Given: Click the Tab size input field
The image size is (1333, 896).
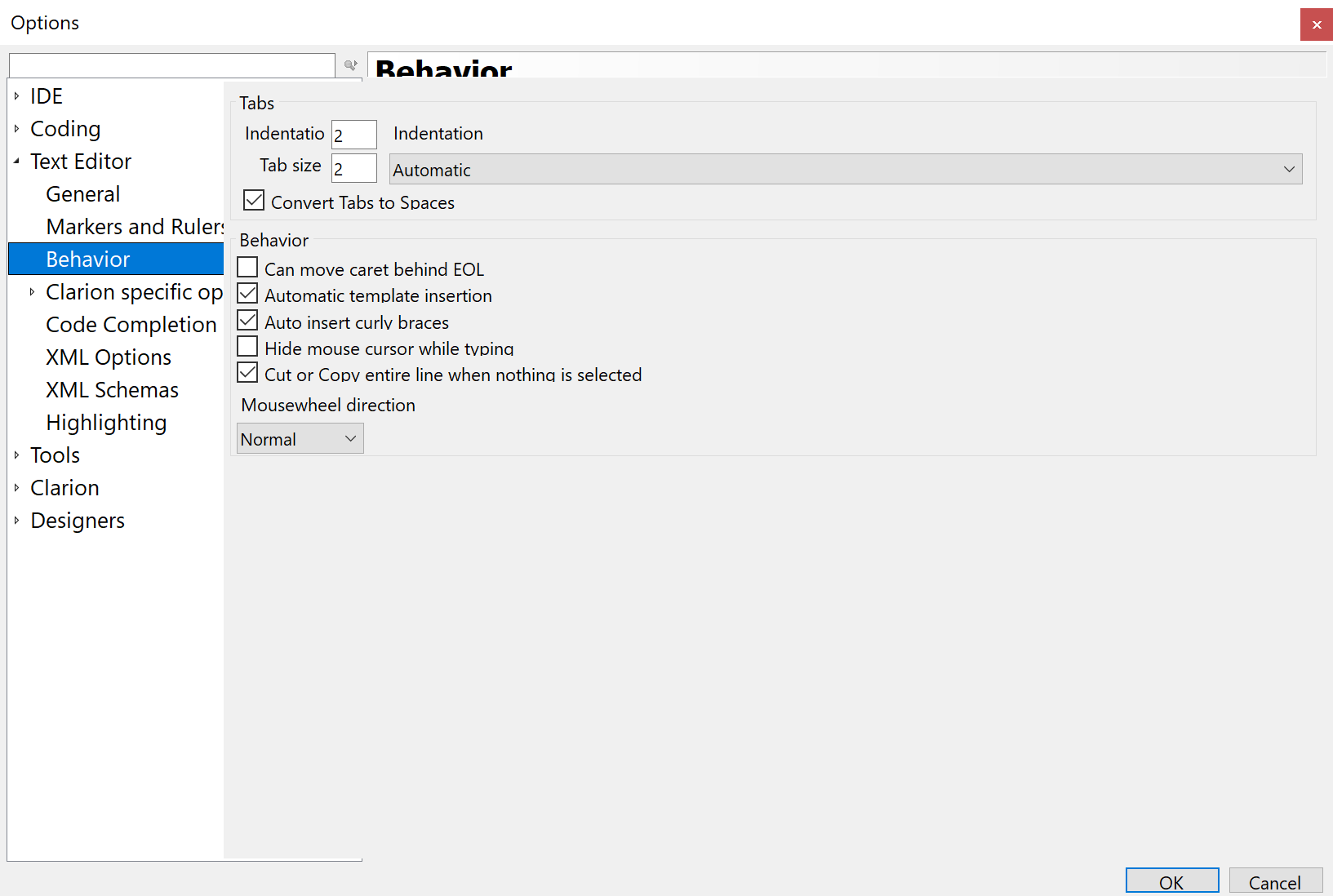Looking at the screenshot, I should coord(353,169).
